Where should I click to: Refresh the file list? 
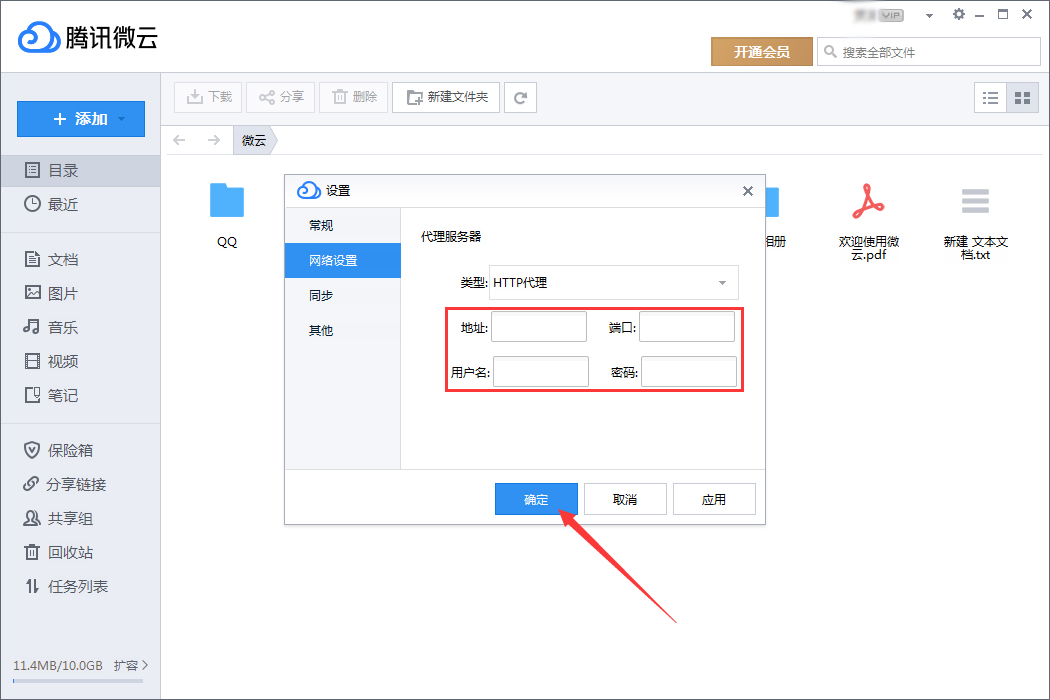(x=520, y=97)
